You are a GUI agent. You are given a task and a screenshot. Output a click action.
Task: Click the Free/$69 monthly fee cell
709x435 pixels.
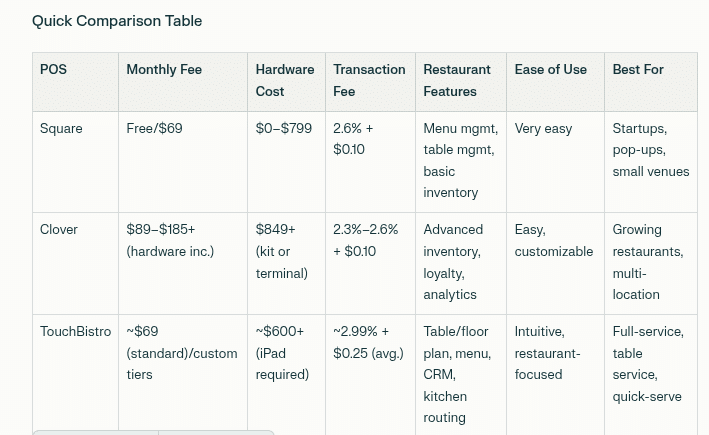(183, 162)
